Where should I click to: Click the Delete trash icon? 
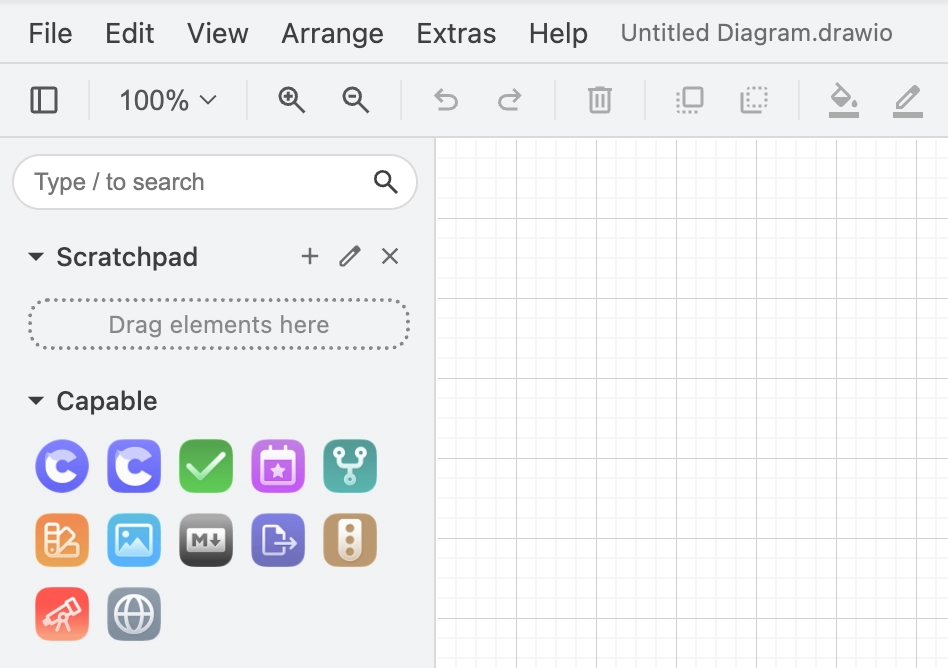[600, 100]
